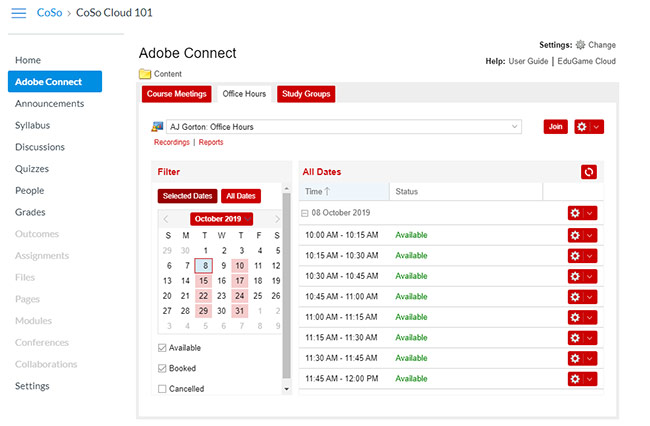Sort by Time column arrow
The width and height of the screenshot is (650, 426).
pos(327,191)
